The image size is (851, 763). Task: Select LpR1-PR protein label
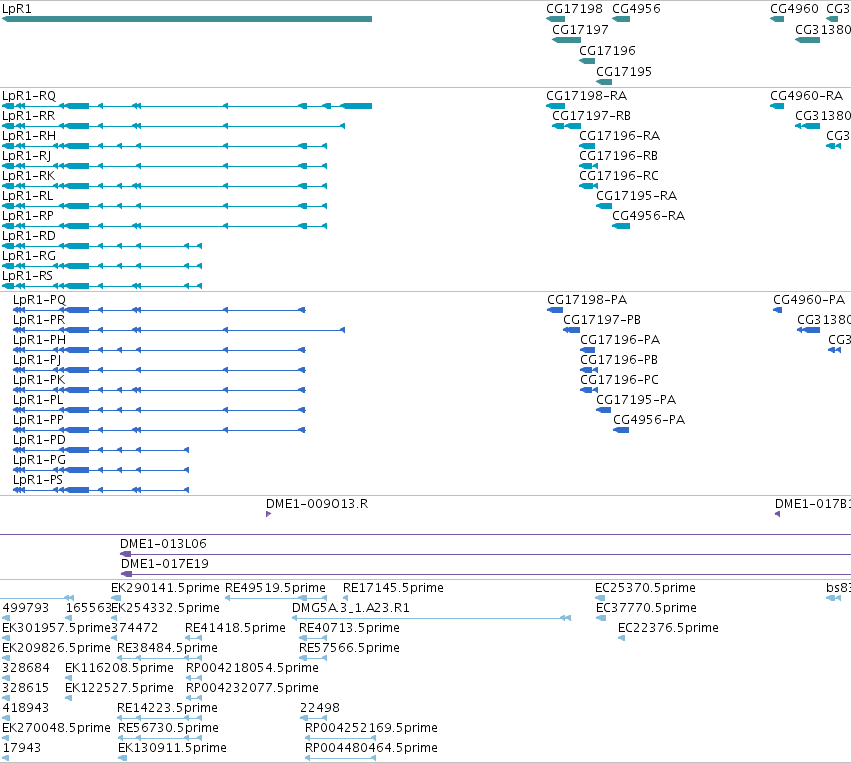point(39,320)
